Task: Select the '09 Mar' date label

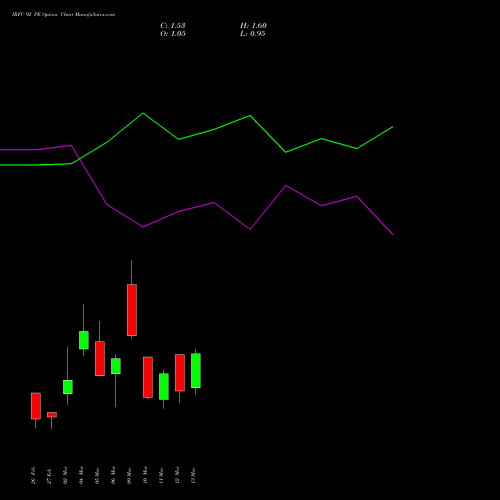Action: point(129,475)
